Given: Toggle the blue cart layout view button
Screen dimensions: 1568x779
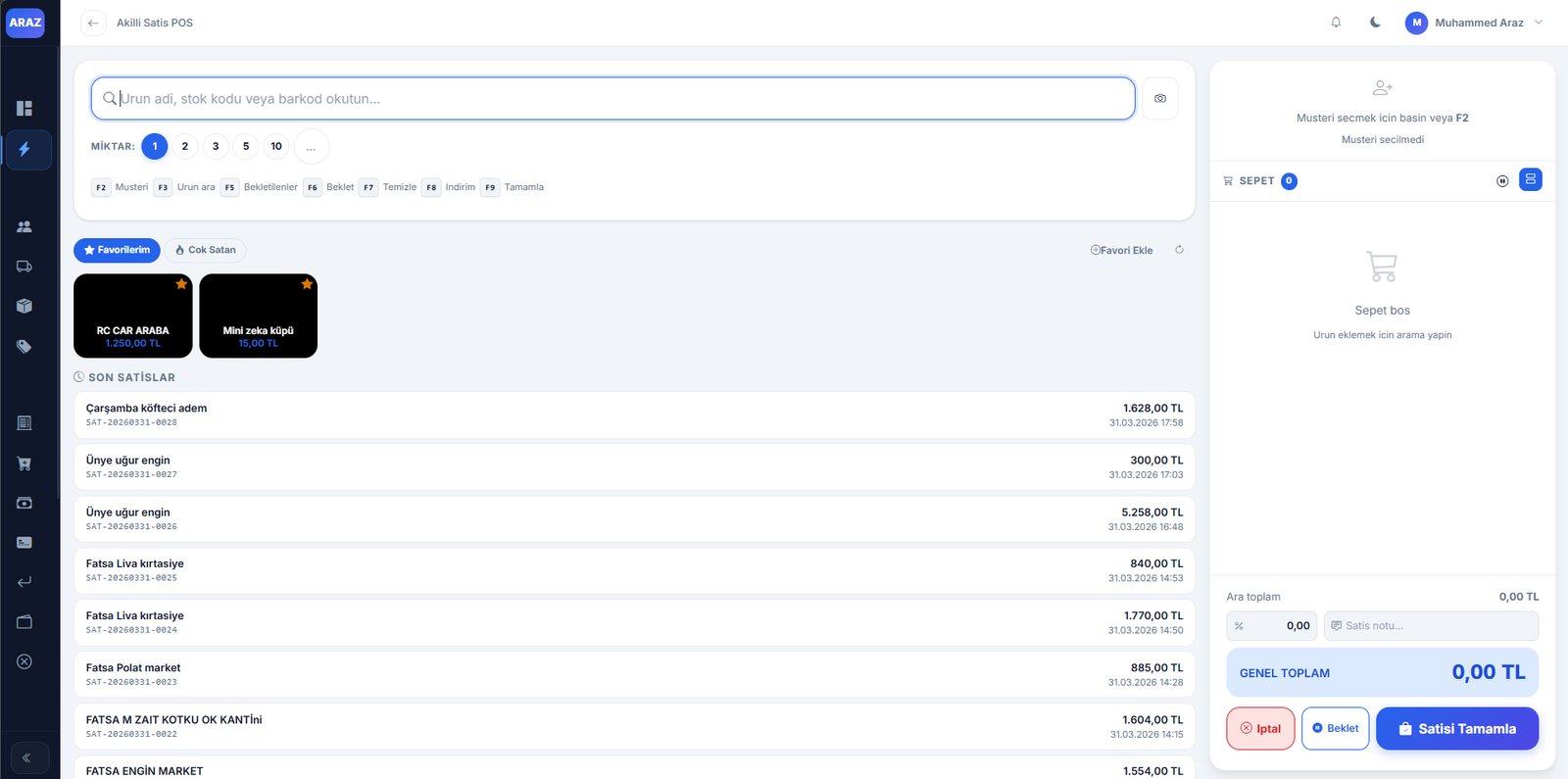Looking at the screenshot, I should tap(1530, 179).
